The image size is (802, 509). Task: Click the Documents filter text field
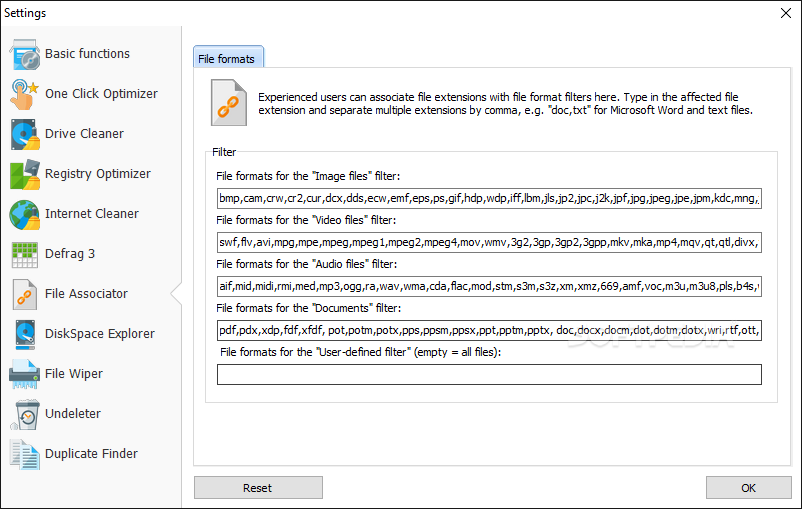(489, 330)
